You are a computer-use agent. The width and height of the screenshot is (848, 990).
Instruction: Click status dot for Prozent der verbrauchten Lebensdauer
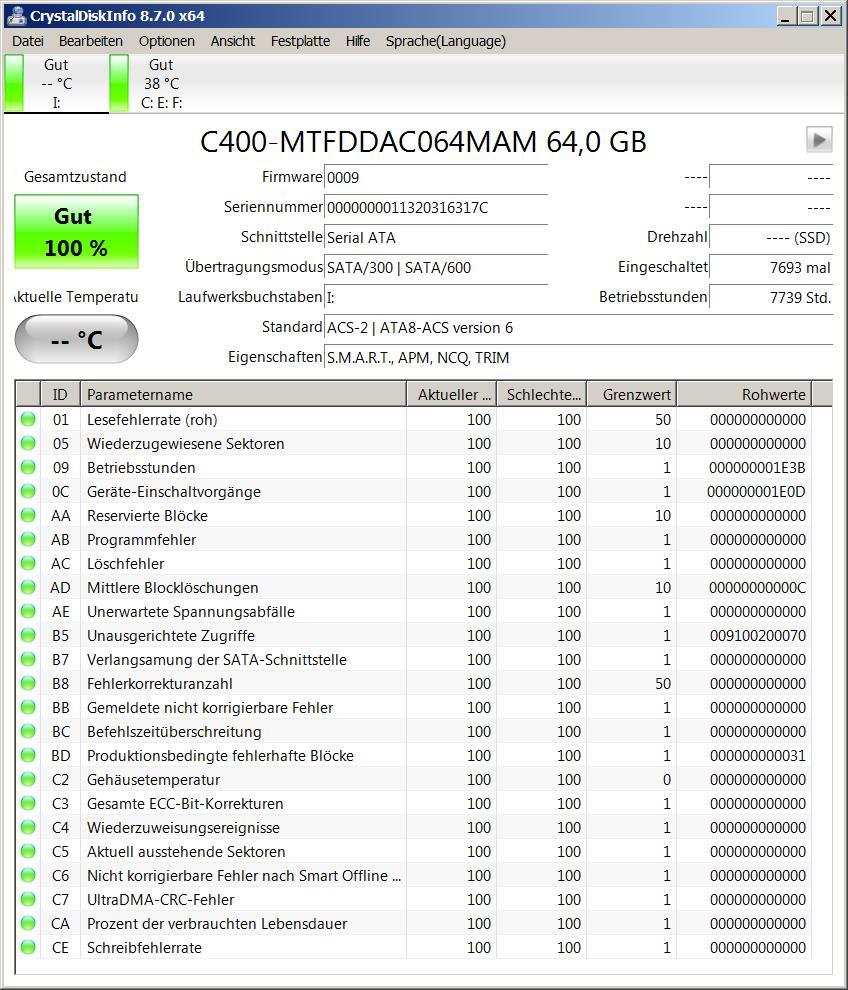pos(28,923)
